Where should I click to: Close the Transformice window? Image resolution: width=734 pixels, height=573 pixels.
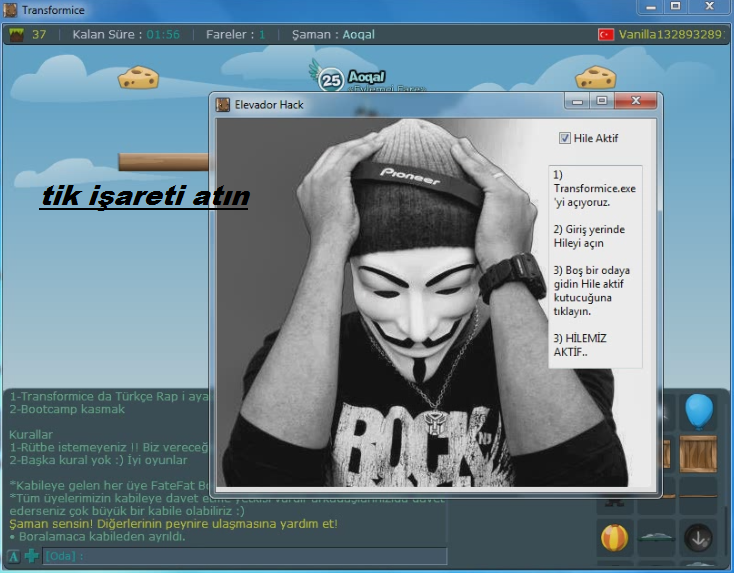click(x=710, y=7)
